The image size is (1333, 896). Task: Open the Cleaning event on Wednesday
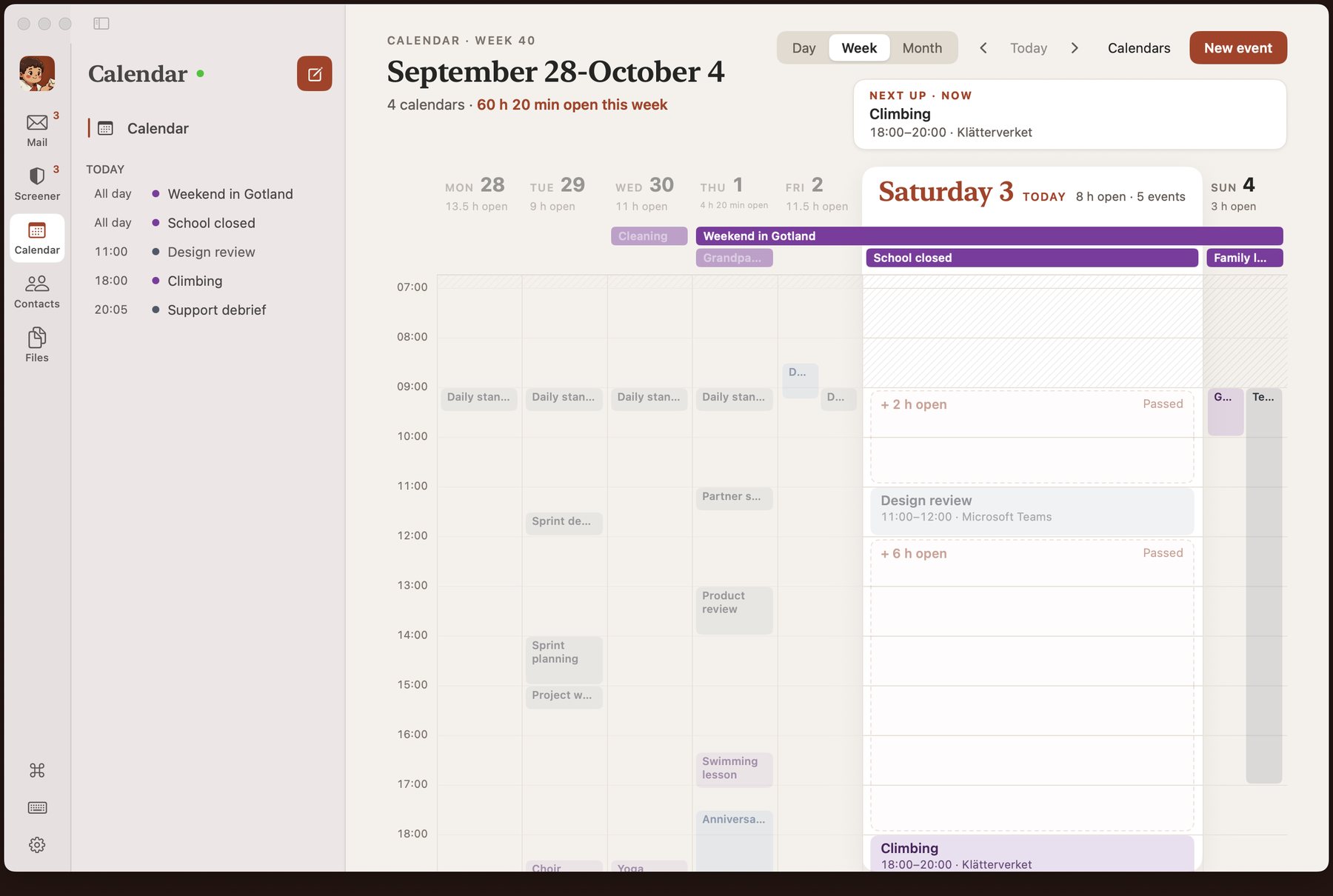(x=649, y=236)
